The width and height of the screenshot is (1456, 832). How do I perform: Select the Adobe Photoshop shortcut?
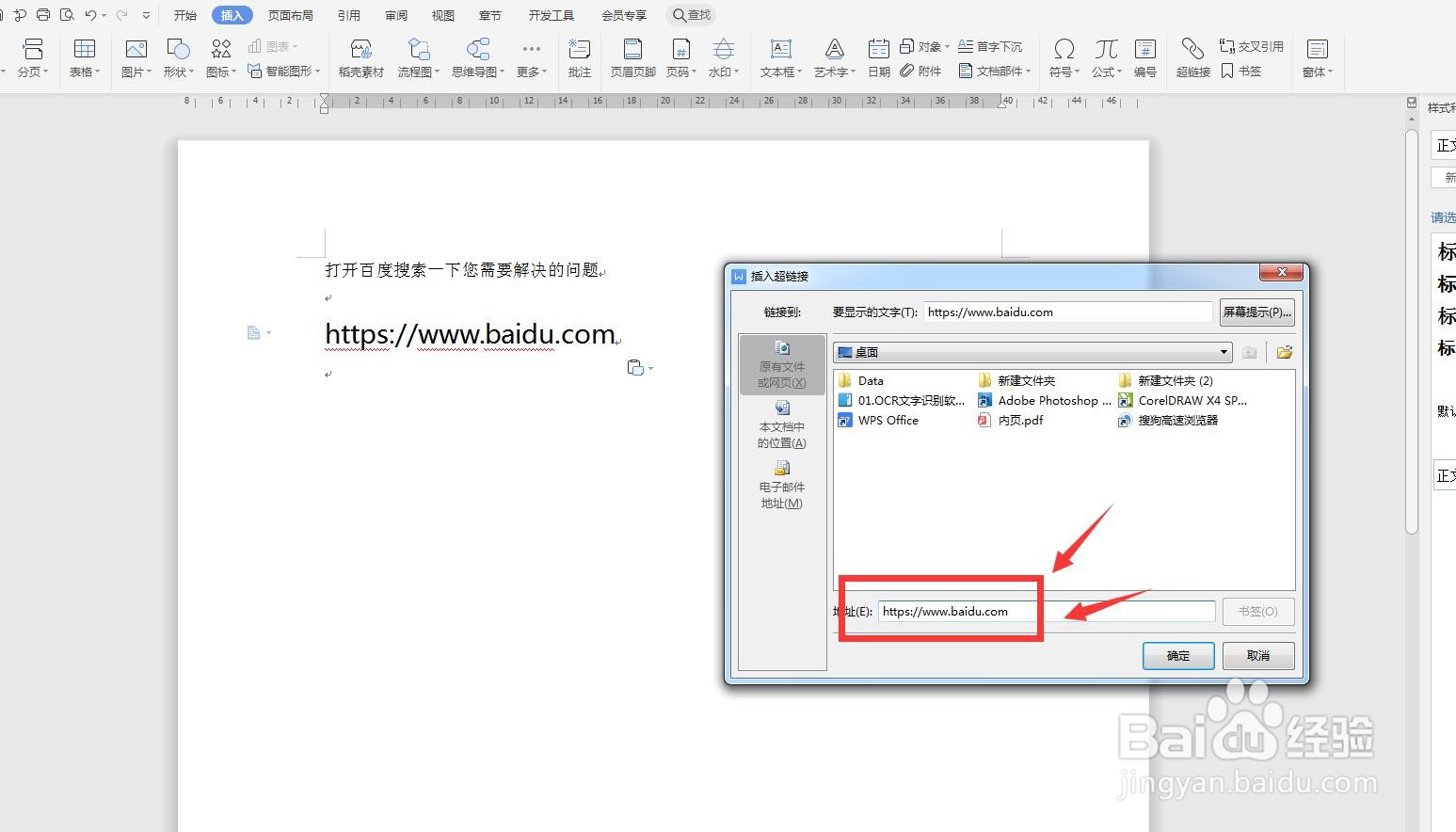1045,401
